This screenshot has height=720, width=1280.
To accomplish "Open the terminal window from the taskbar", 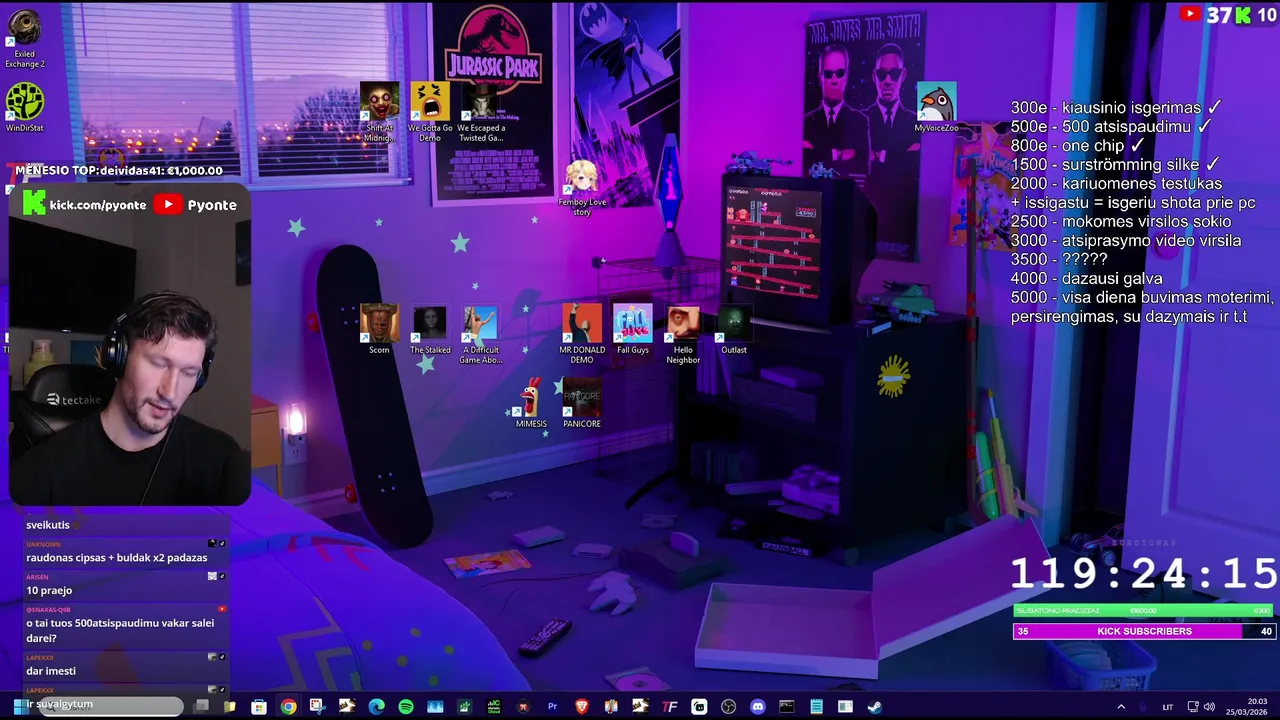I will [787, 707].
